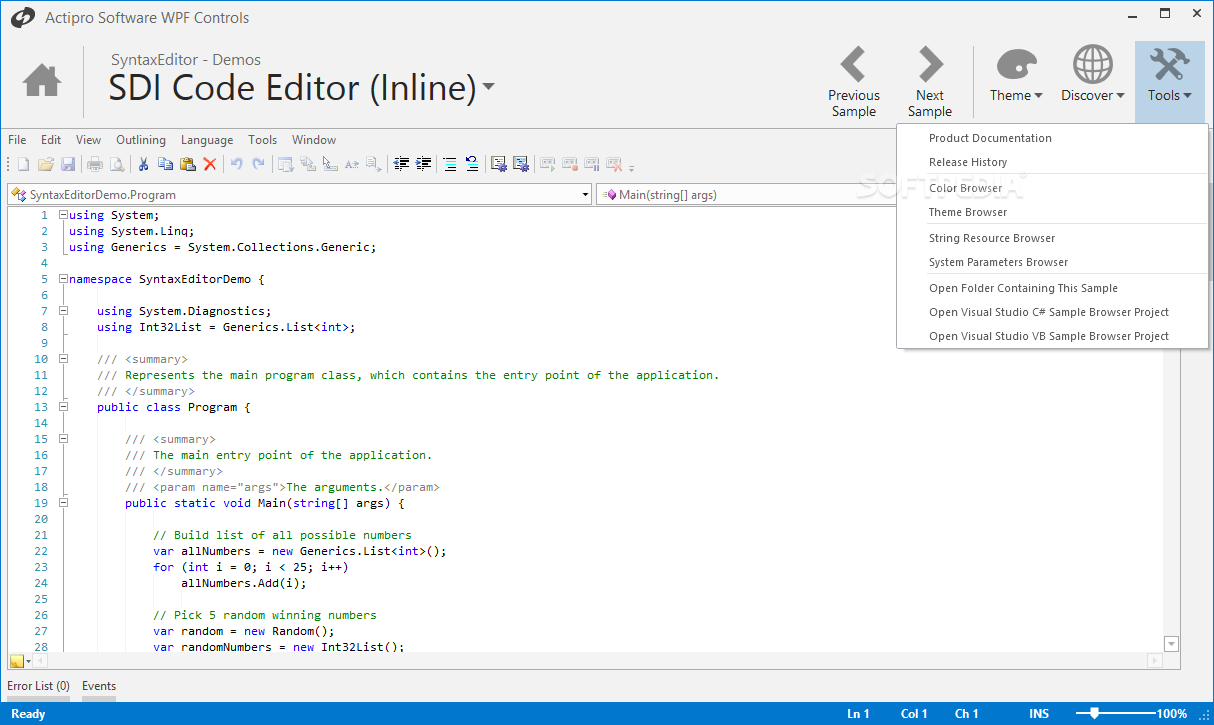Collapse the using System outlining node

click(x=63, y=215)
